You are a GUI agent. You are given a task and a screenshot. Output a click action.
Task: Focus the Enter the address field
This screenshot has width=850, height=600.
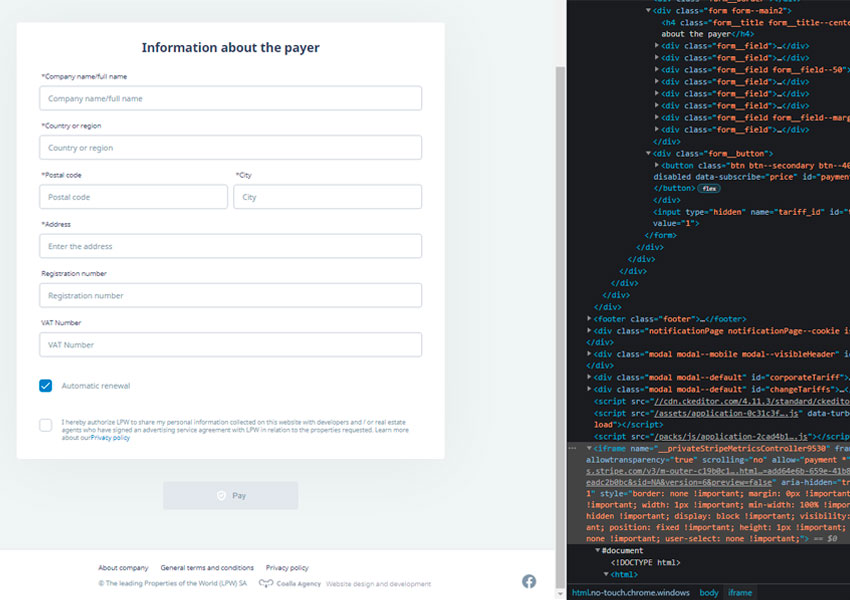coord(230,246)
